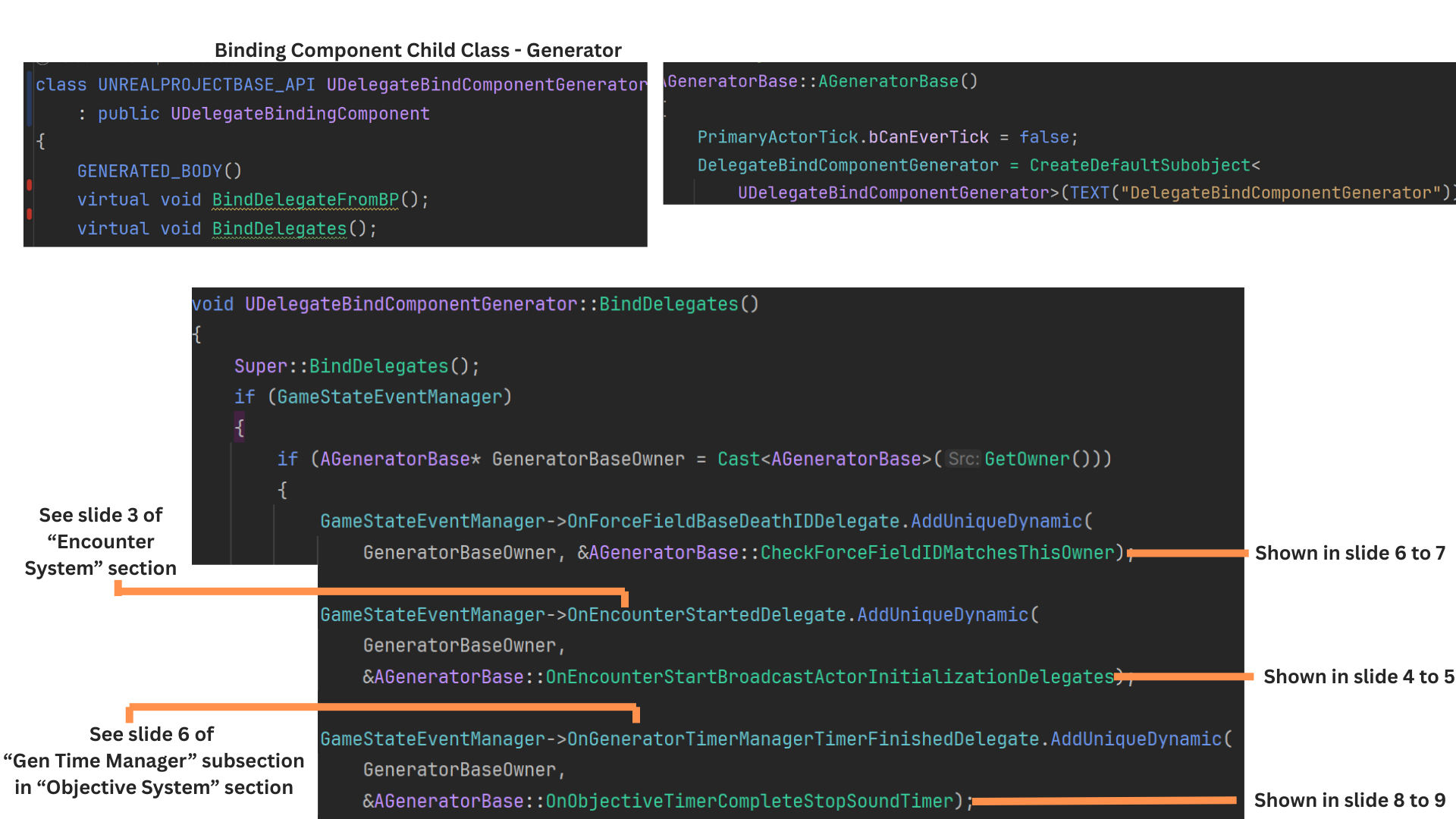Click OnObjectiveTimerCompleteStopSoundTimer function name
This screenshot has height=819, width=1456.
pos(748,802)
